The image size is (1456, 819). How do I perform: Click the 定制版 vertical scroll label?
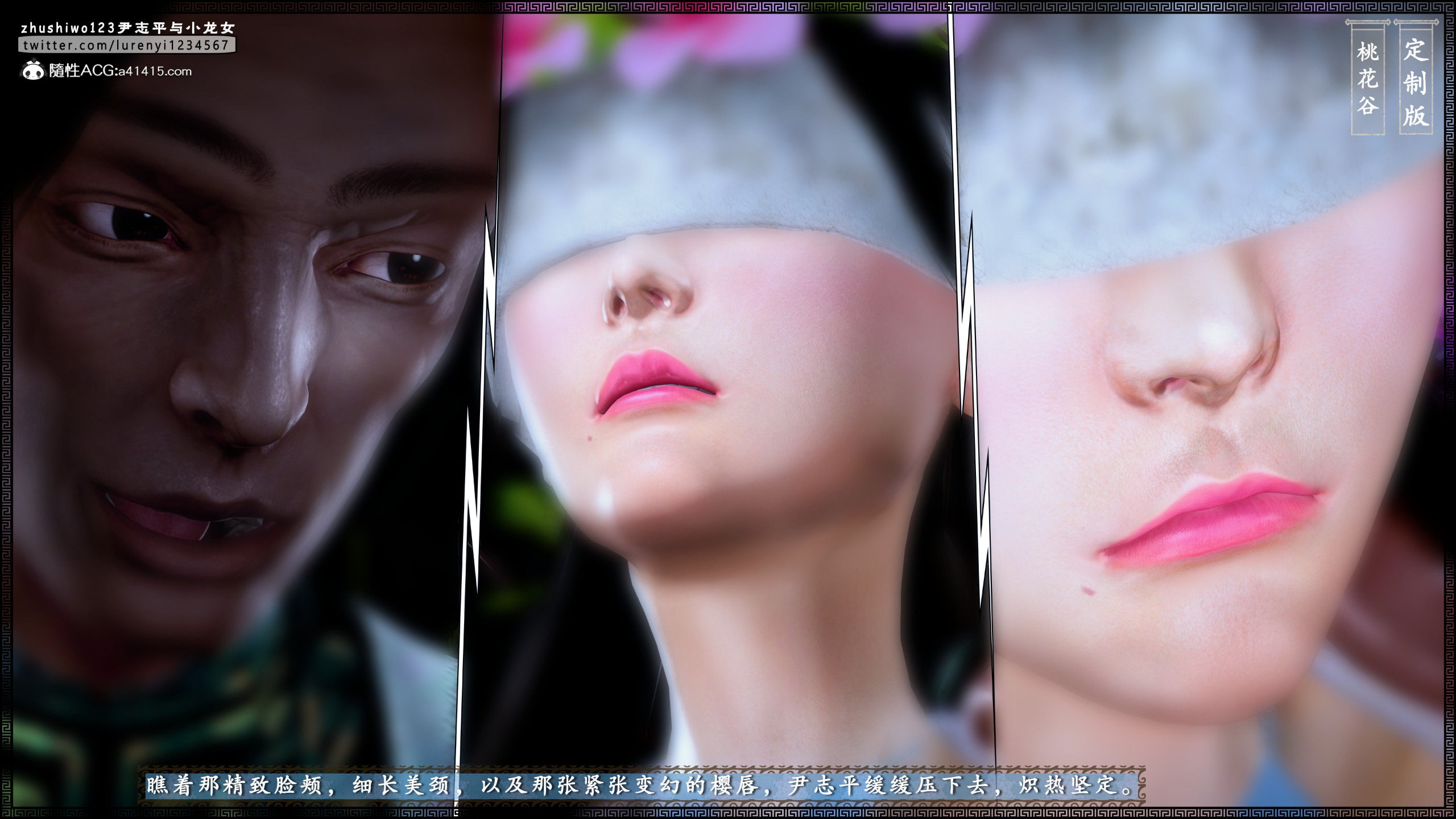(x=1416, y=78)
